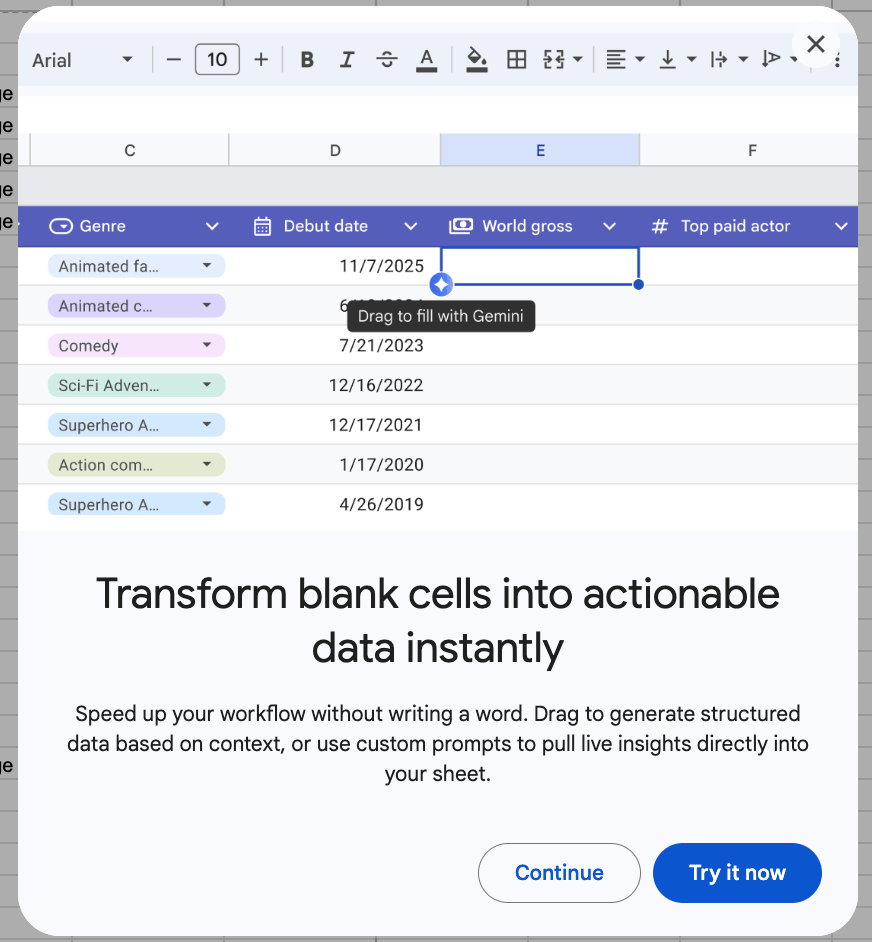Increase font size with plus button

(261, 59)
